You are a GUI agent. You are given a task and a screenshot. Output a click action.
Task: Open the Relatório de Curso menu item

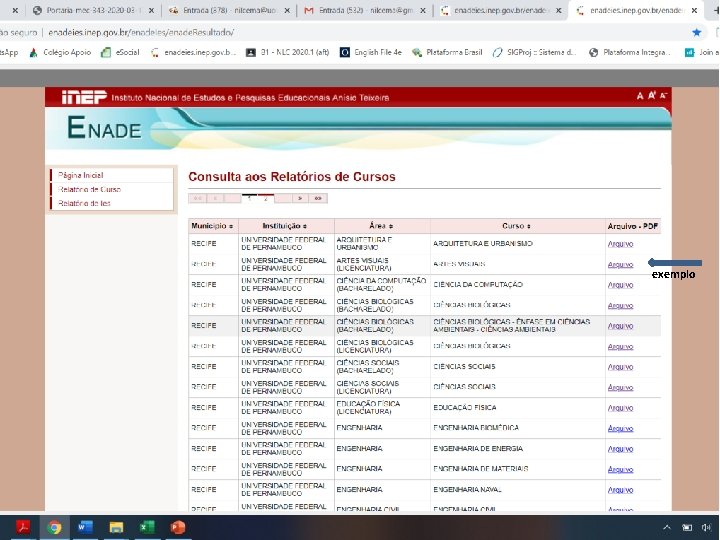tap(89, 189)
